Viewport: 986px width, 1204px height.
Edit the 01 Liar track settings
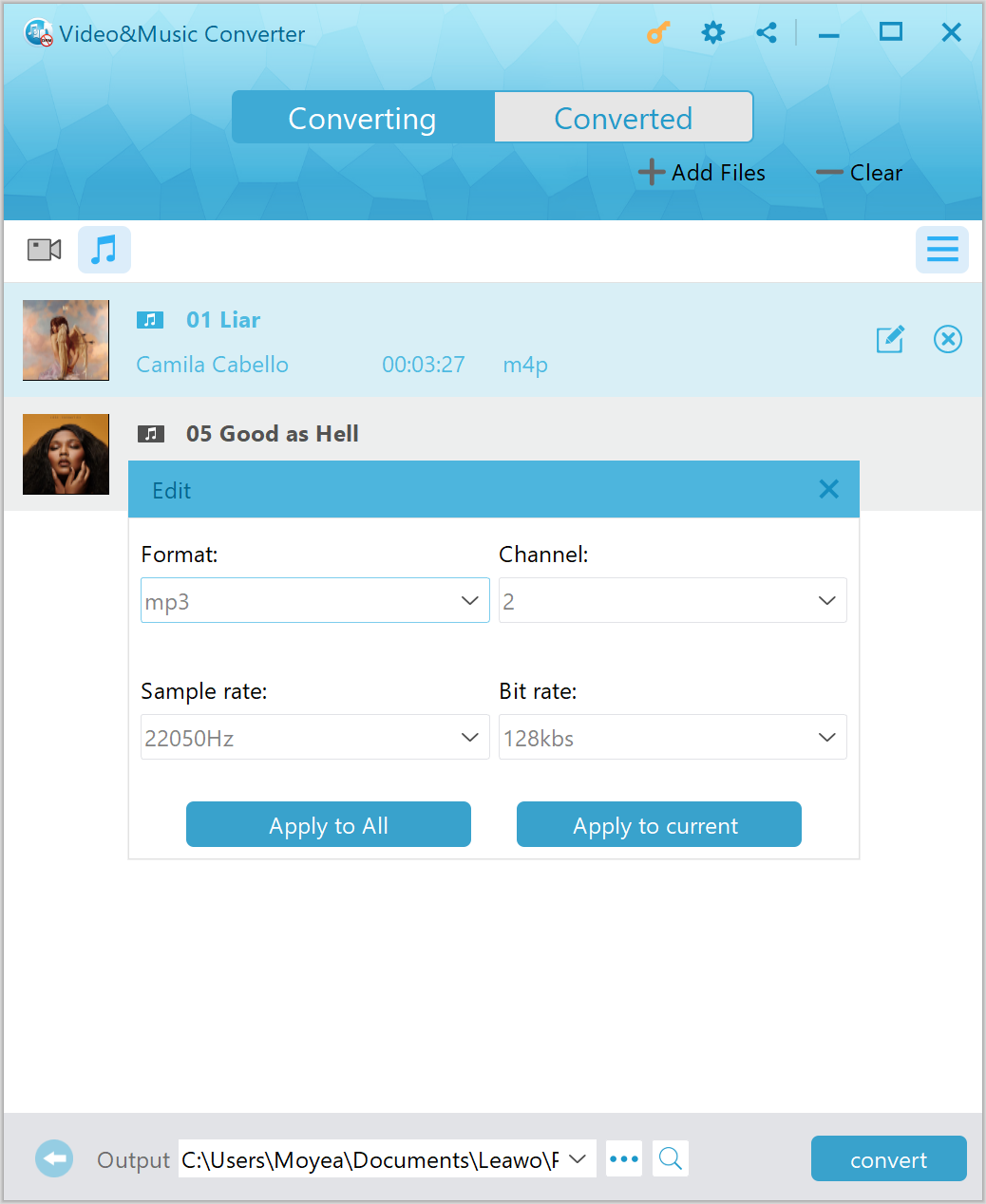pyautogui.click(x=890, y=339)
